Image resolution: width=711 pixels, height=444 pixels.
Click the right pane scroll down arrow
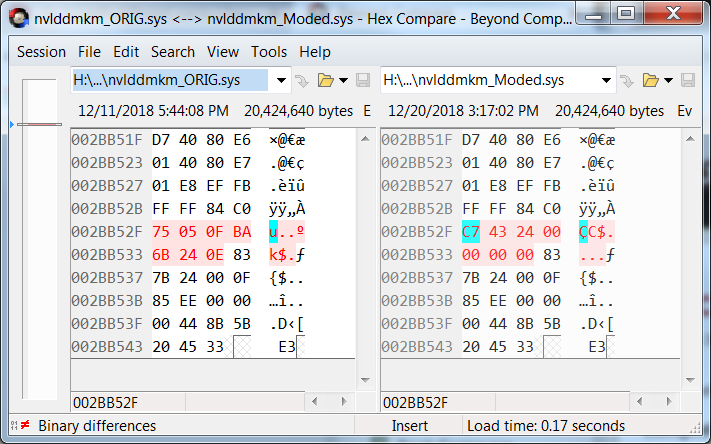pos(690,380)
